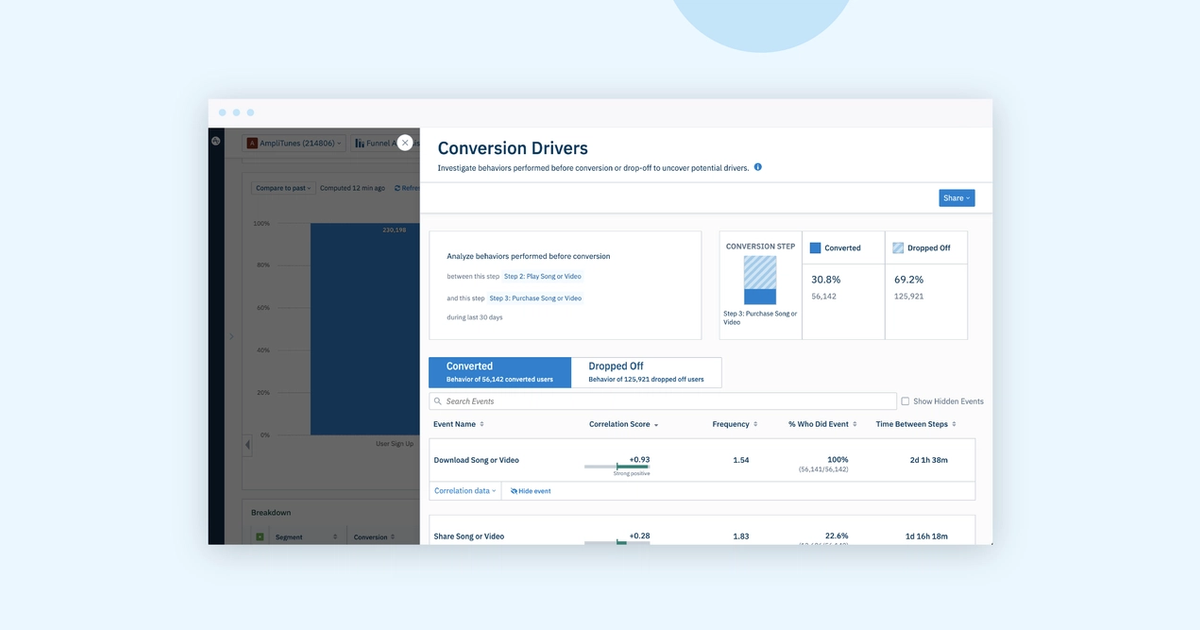Click the Converted legend color swatch
Viewport: 1200px width, 630px height.
click(815, 248)
